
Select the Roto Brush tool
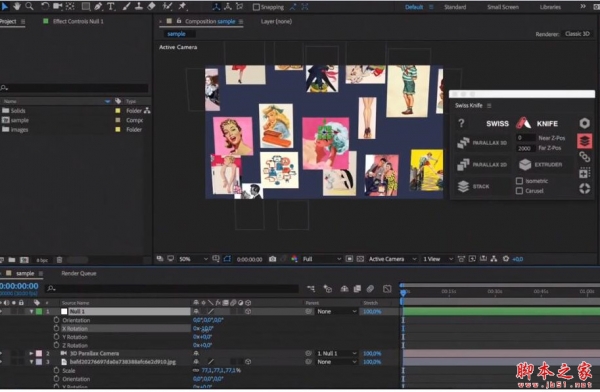click(167, 6)
